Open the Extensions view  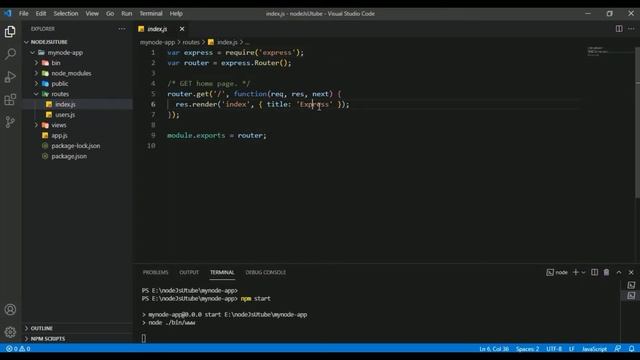[10, 99]
